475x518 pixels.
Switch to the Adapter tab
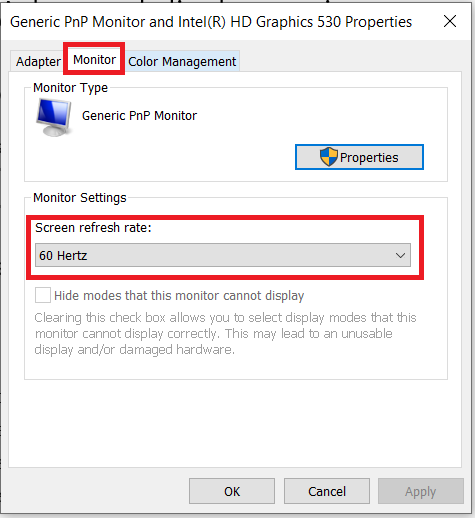coord(38,62)
